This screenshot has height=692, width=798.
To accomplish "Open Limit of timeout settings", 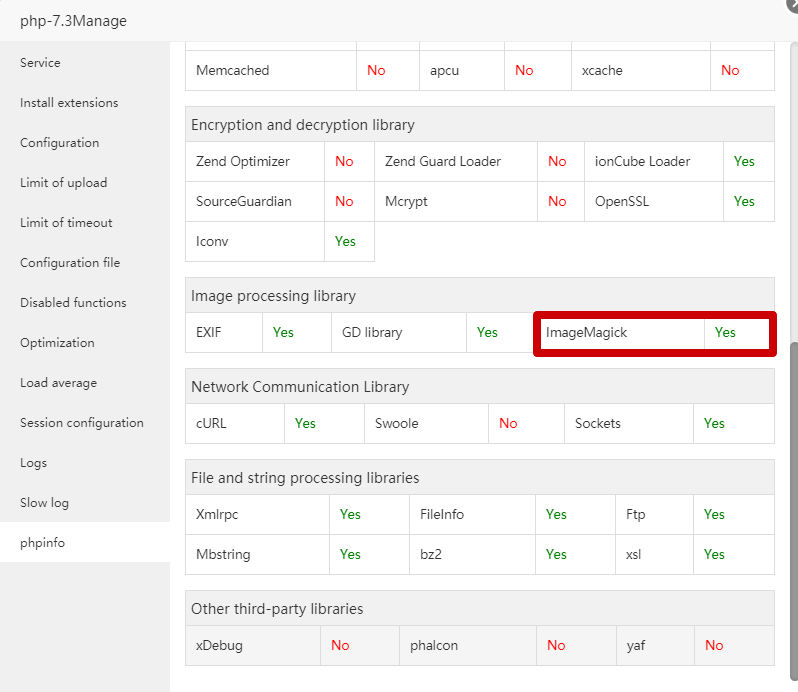I will click(66, 223).
